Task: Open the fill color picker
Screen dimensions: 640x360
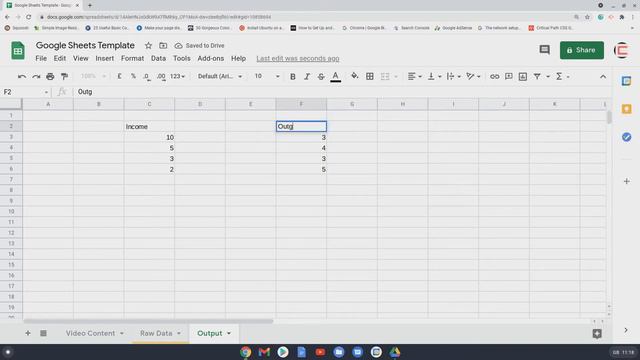Action: point(355,76)
